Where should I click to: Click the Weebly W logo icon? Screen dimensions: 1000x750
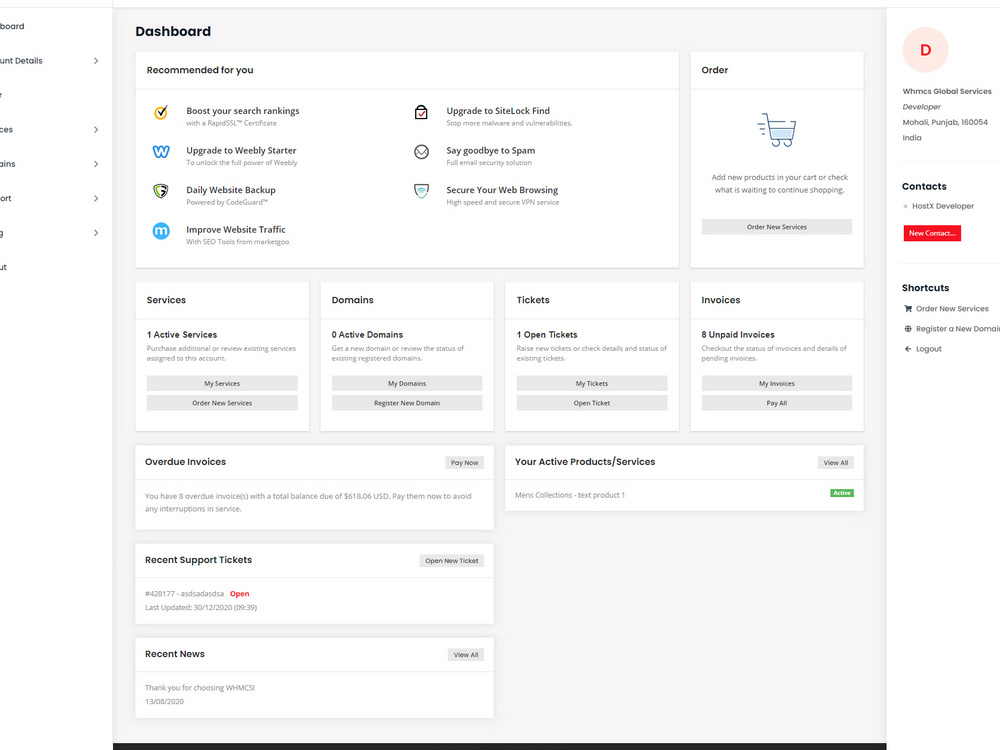(161, 152)
